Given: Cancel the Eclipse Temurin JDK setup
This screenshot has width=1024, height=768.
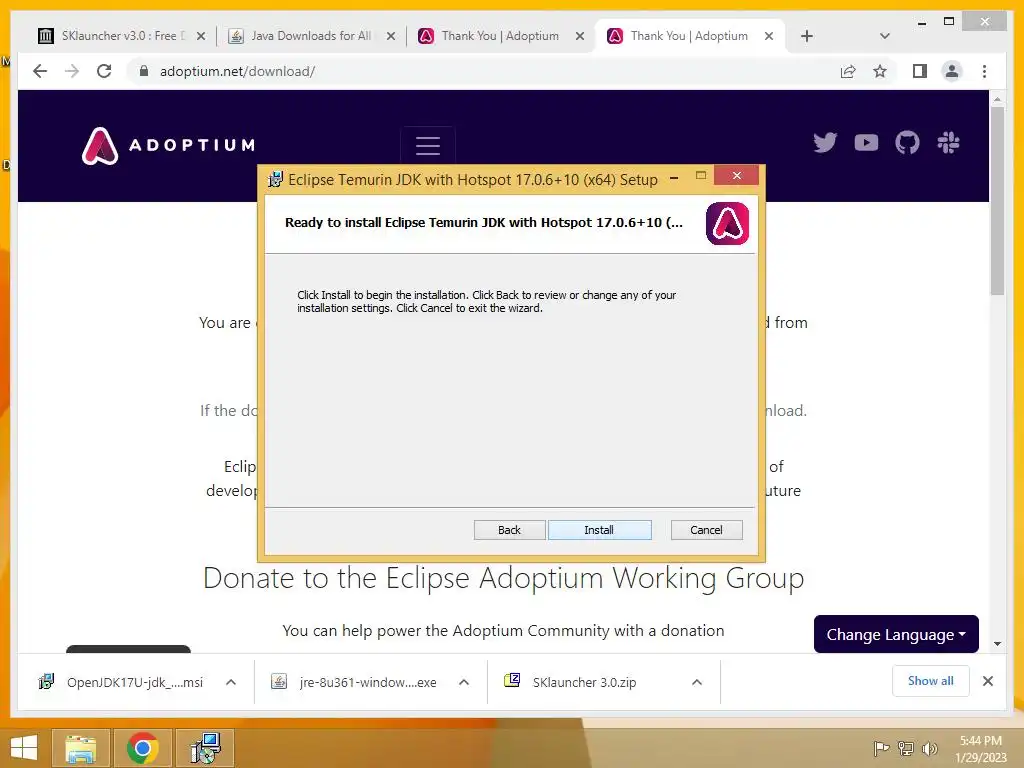Looking at the screenshot, I should (x=706, y=530).
